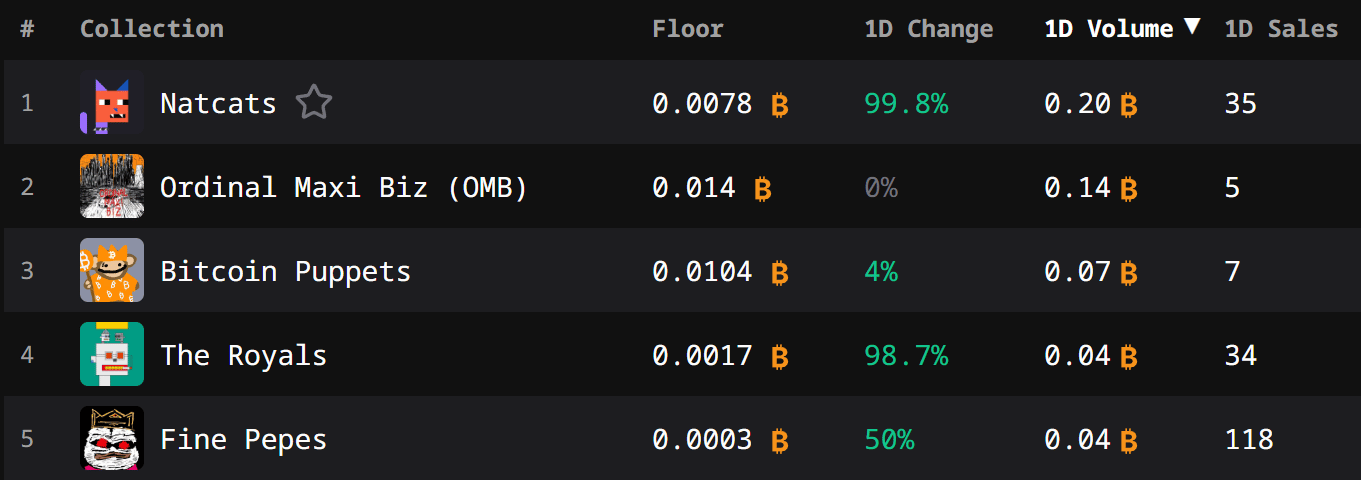The image size is (1361, 480).
Task: Click the Bitcoin icon beside floor 0.0017
Action: coord(780,356)
